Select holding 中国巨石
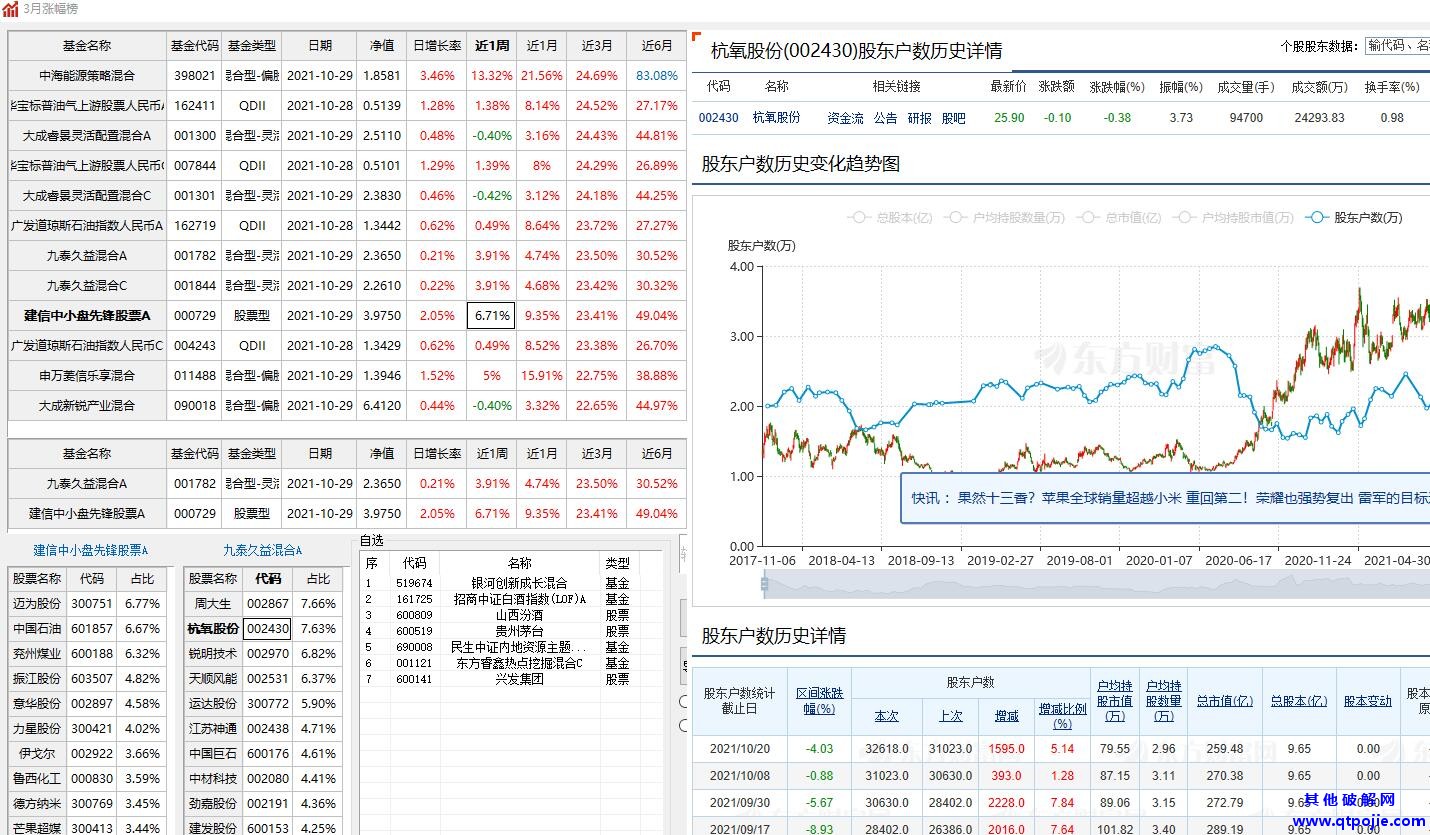The image size is (1430, 835). (x=213, y=754)
